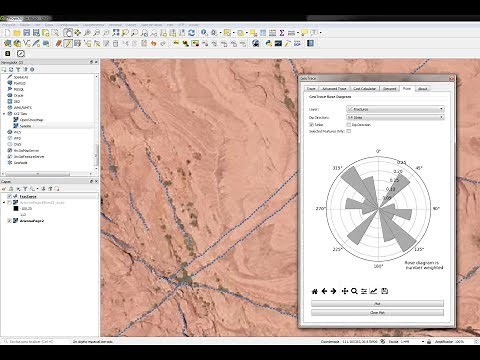The height and width of the screenshot is (360, 480).
Task: Click the plot edit axis line-chart icon
Action: point(374,291)
